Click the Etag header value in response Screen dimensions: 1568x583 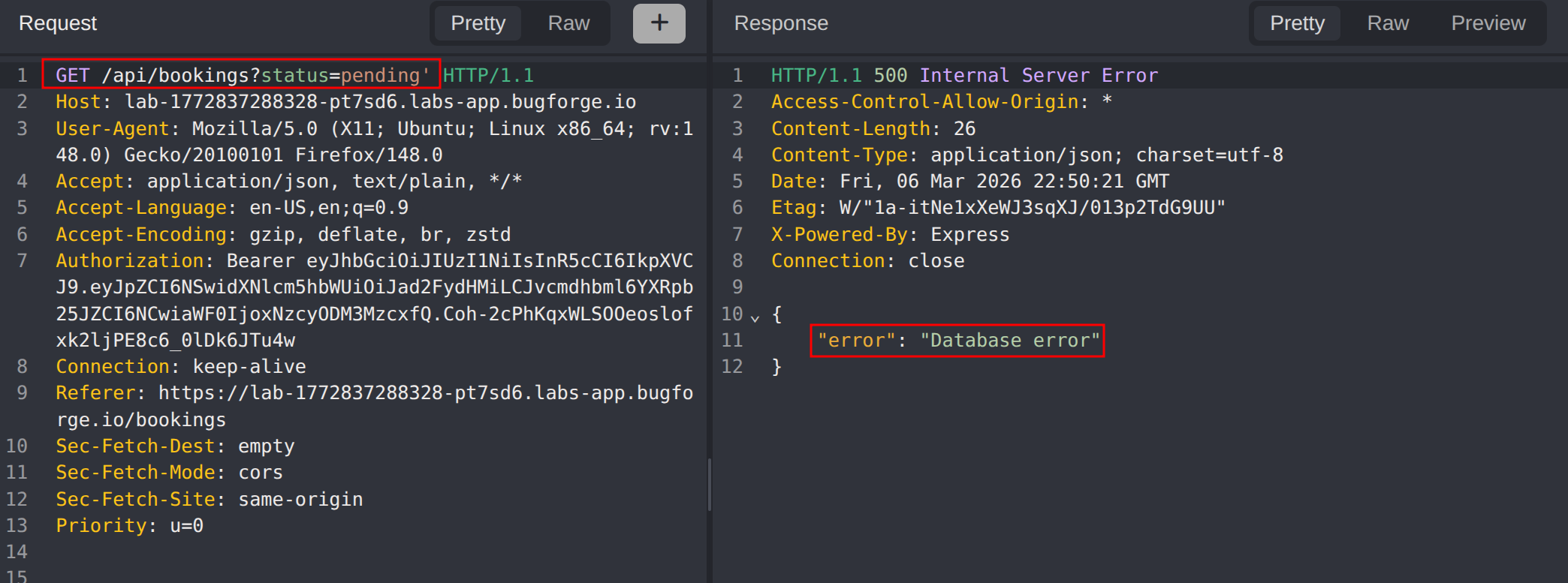pyautogui.click(x=1032, y=208)
